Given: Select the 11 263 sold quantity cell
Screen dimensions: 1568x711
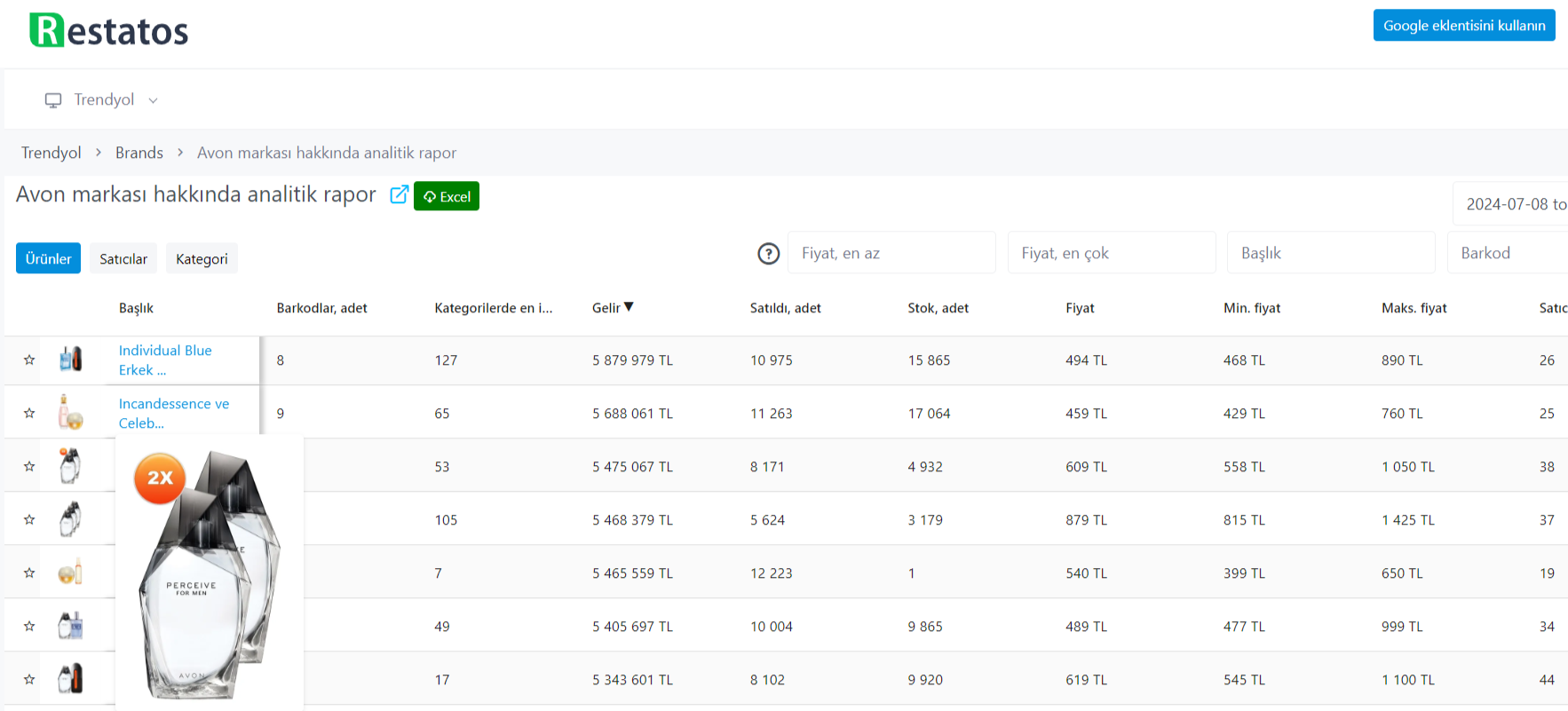Looking at the screenshot, I should pos(771,414).
